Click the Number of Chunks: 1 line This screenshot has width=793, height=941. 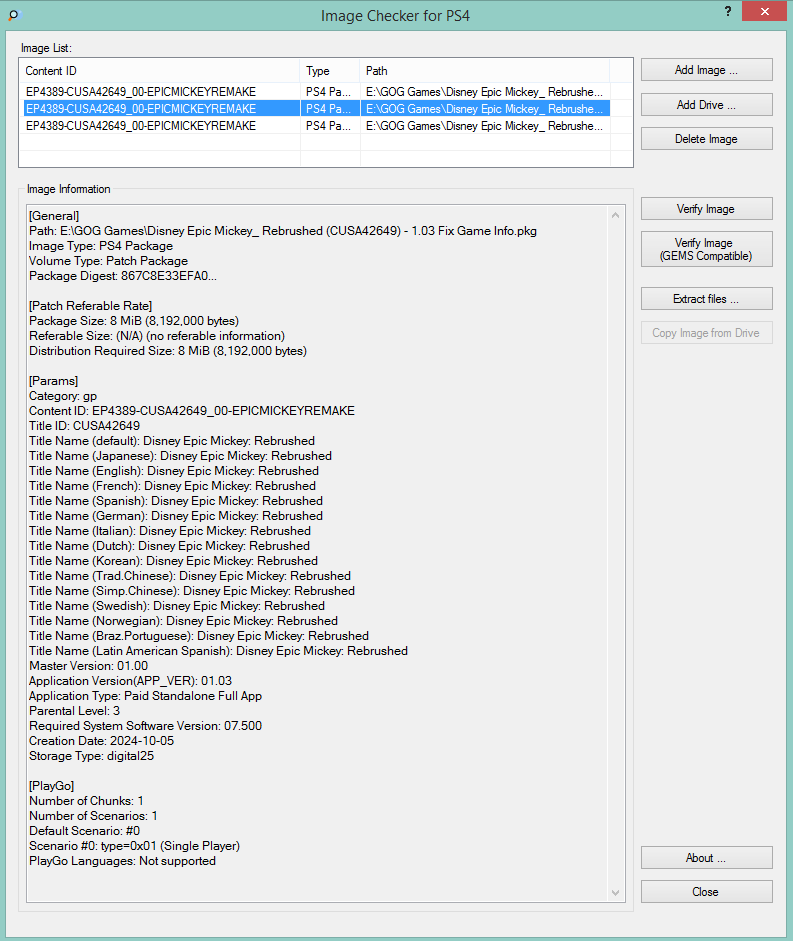pos(86,801)
